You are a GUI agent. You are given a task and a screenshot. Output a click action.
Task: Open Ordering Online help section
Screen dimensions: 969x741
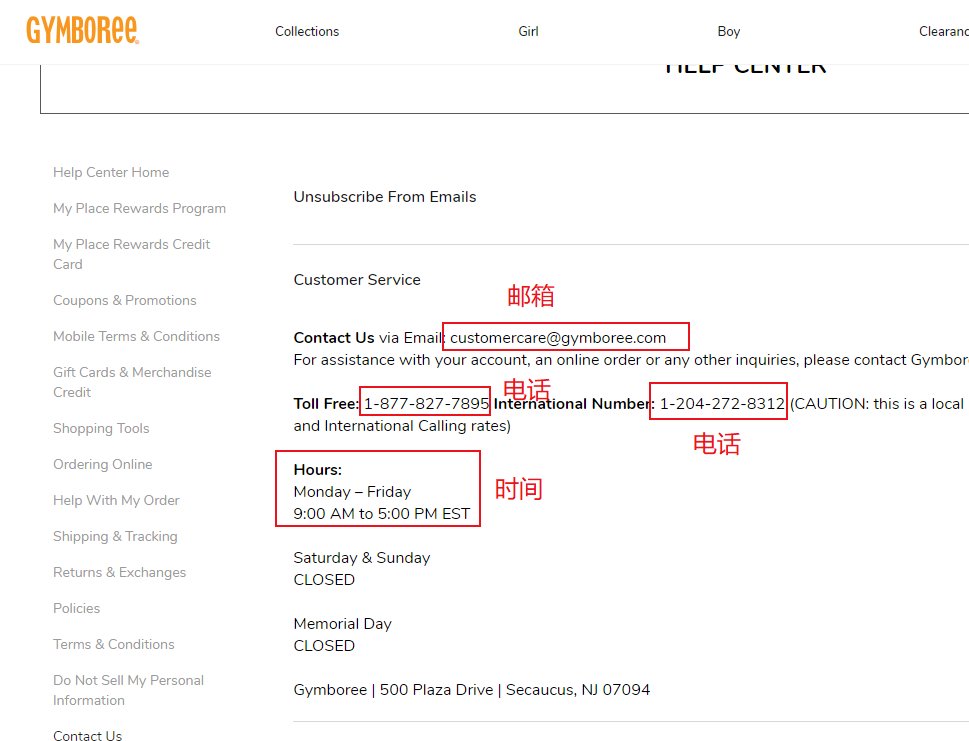(103, 464)
